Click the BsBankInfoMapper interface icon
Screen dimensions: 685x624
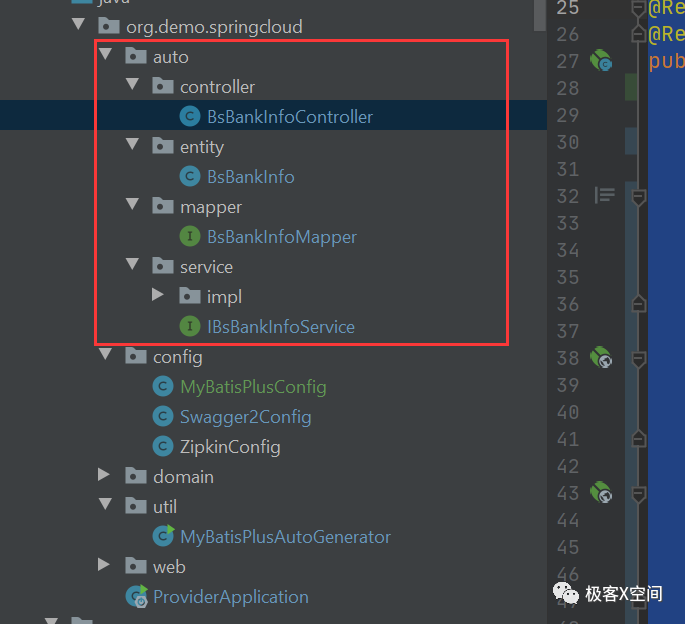pos(190,236)
